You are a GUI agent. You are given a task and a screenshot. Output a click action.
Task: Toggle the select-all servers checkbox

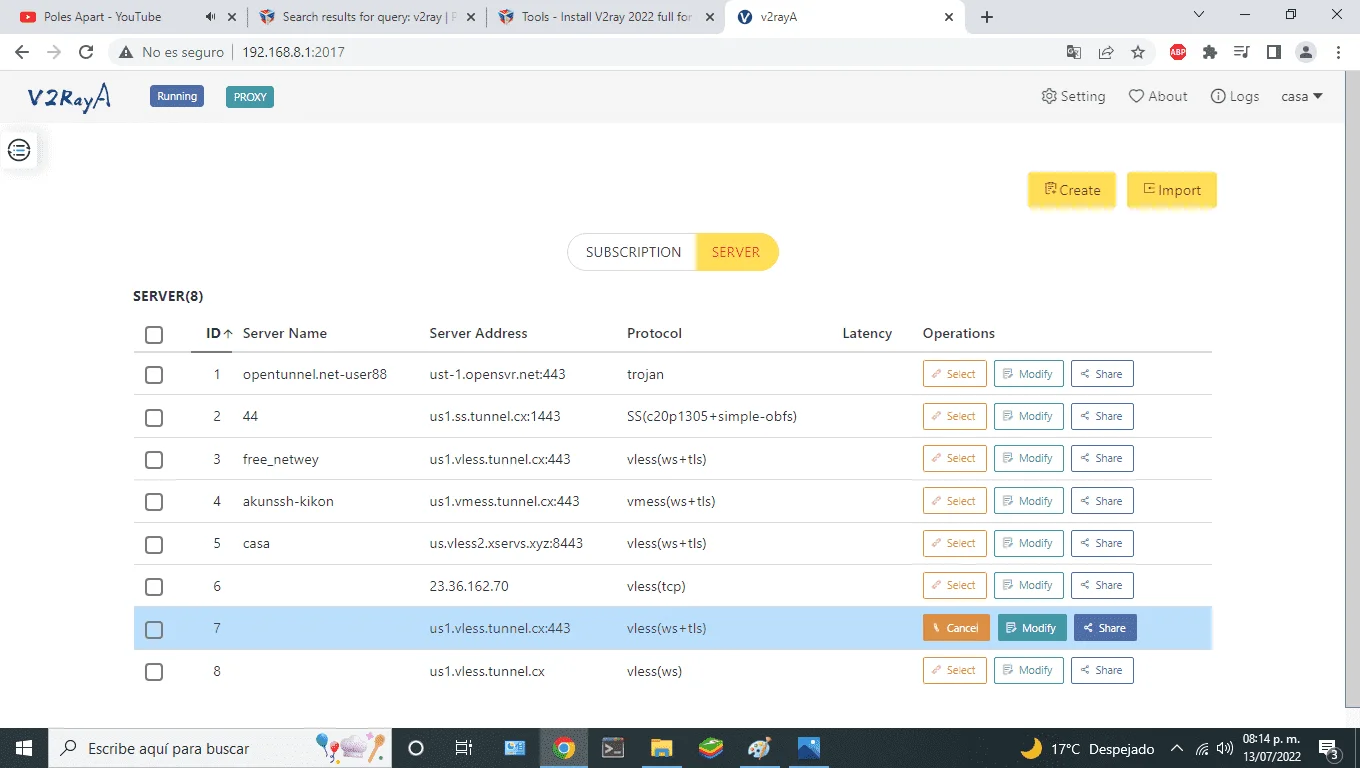[154, 334]
